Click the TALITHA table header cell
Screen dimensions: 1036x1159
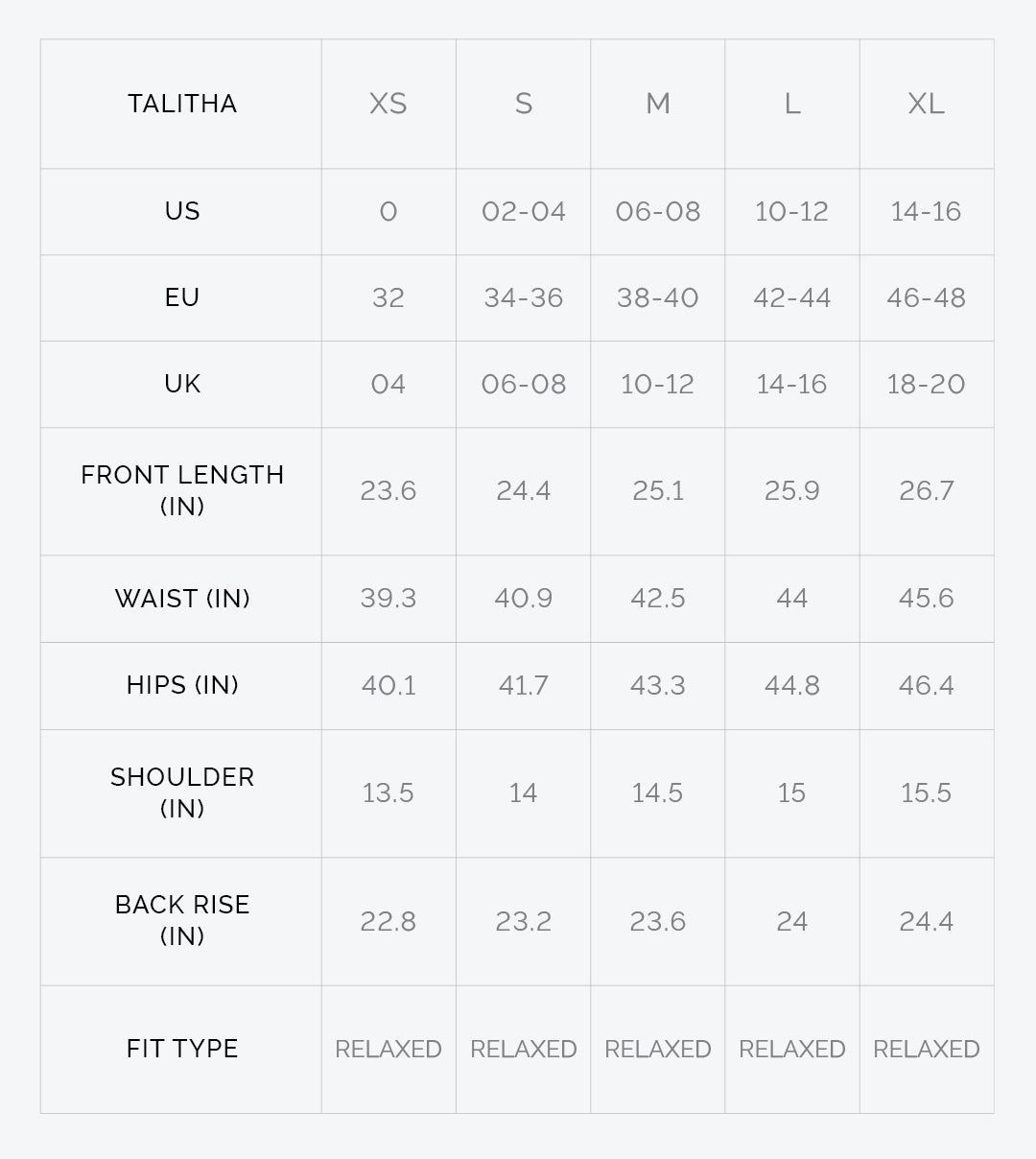click(182, 104)
